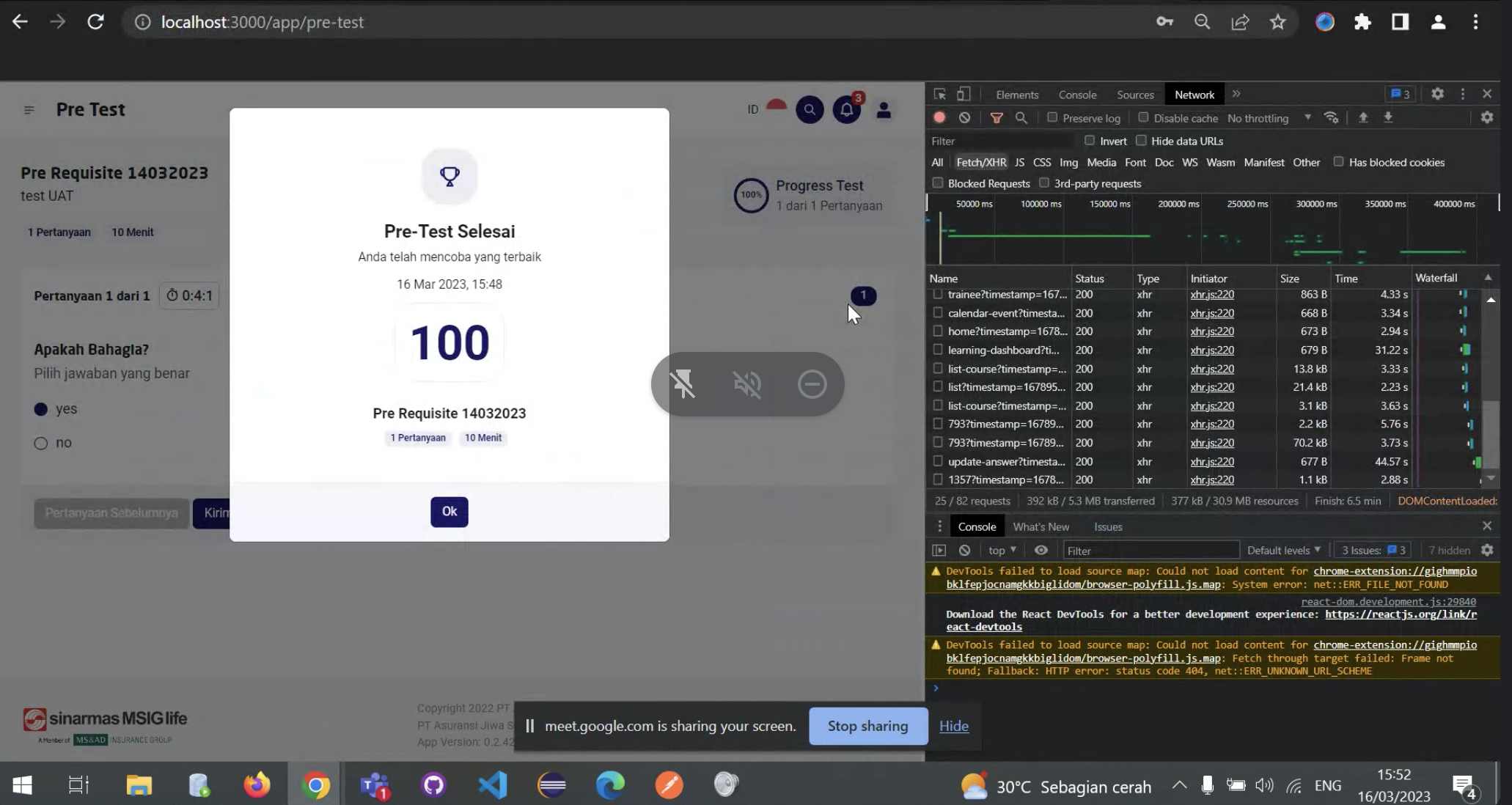Open the No throttling dropdown
Viewport: 1512px width, 805px height.
1269,118
